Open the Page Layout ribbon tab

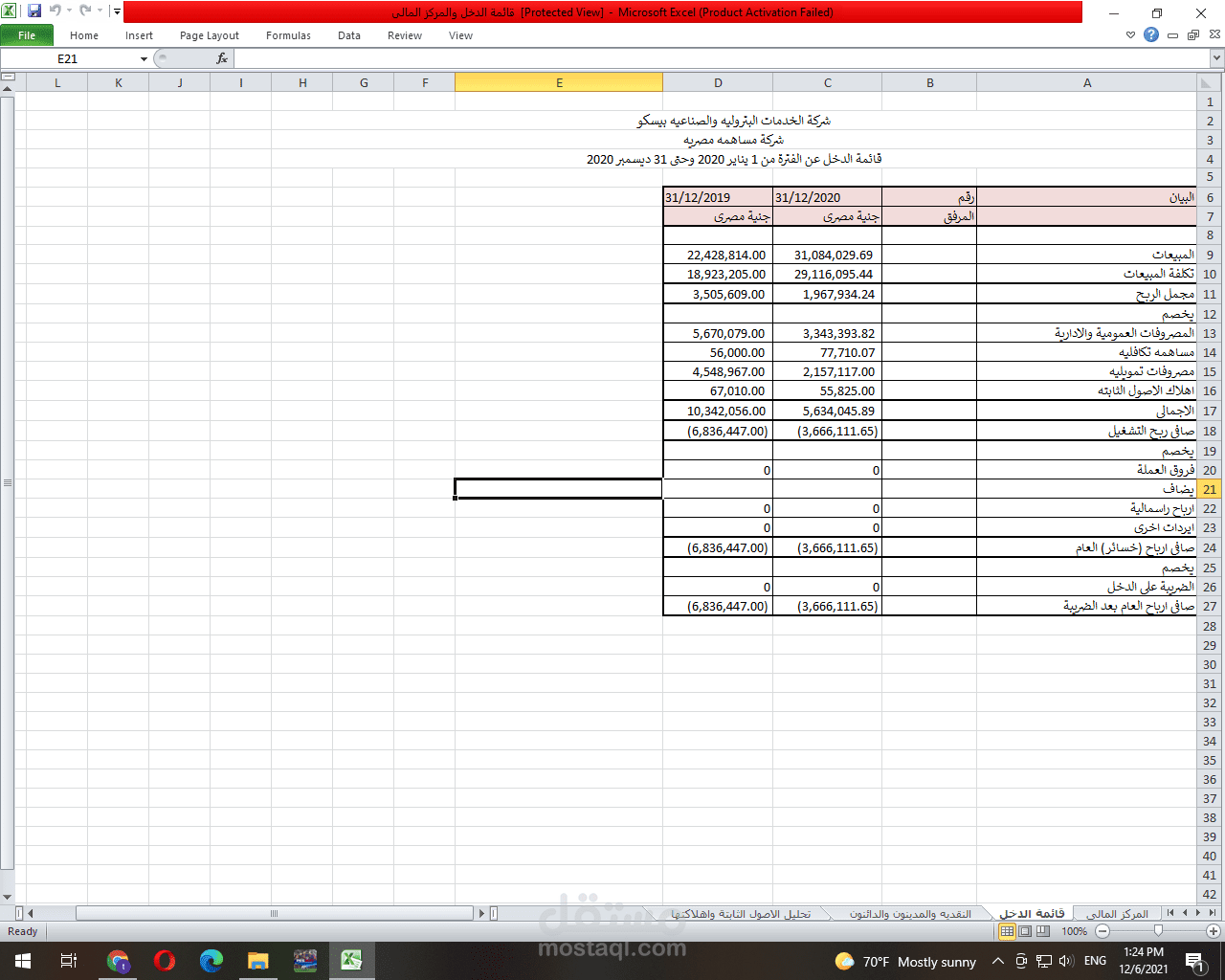coord(210,35)
